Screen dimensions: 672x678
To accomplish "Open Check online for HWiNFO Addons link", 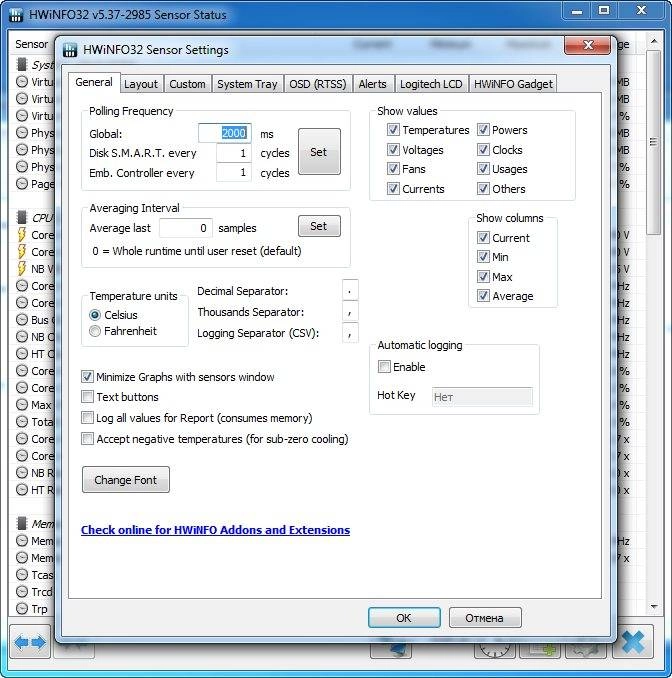I will [x=215, y=530].
